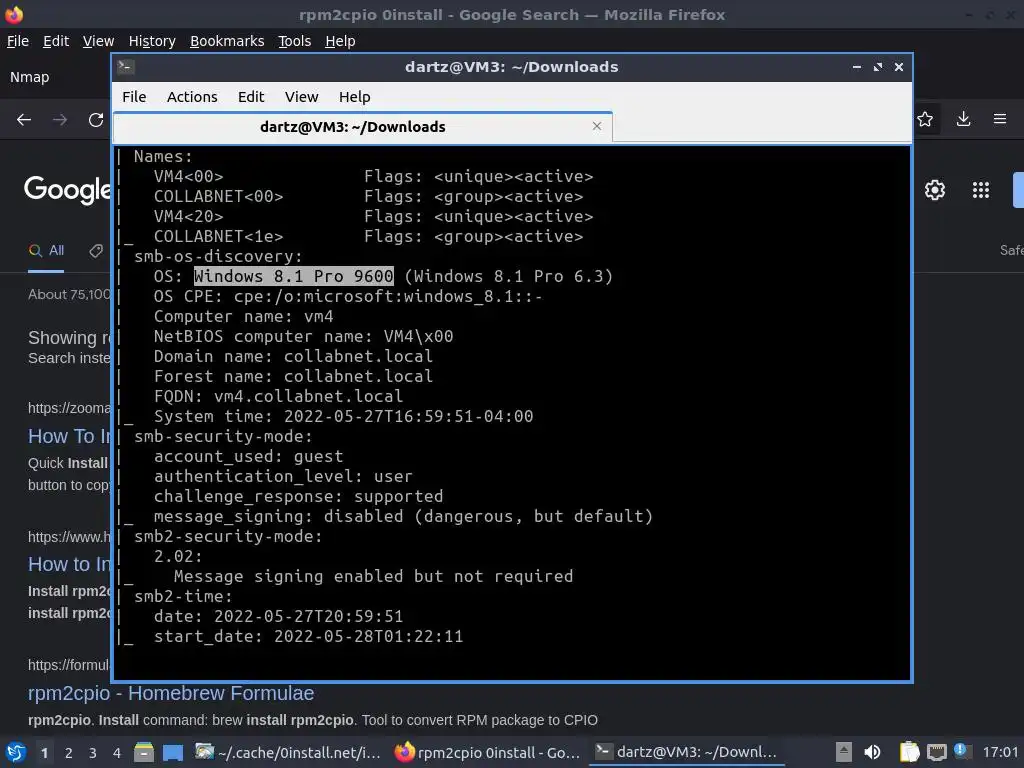This screenshot has height=768, width=1024.
Task: Open the Google apps grid
Action: pos(981,190)
